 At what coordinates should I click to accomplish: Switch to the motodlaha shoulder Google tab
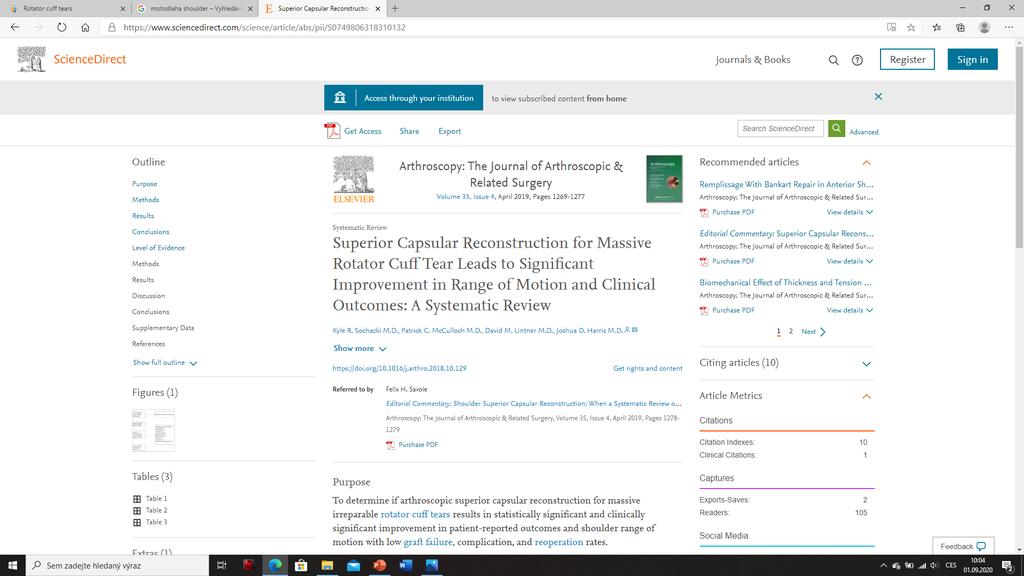[x=195, y=8]
